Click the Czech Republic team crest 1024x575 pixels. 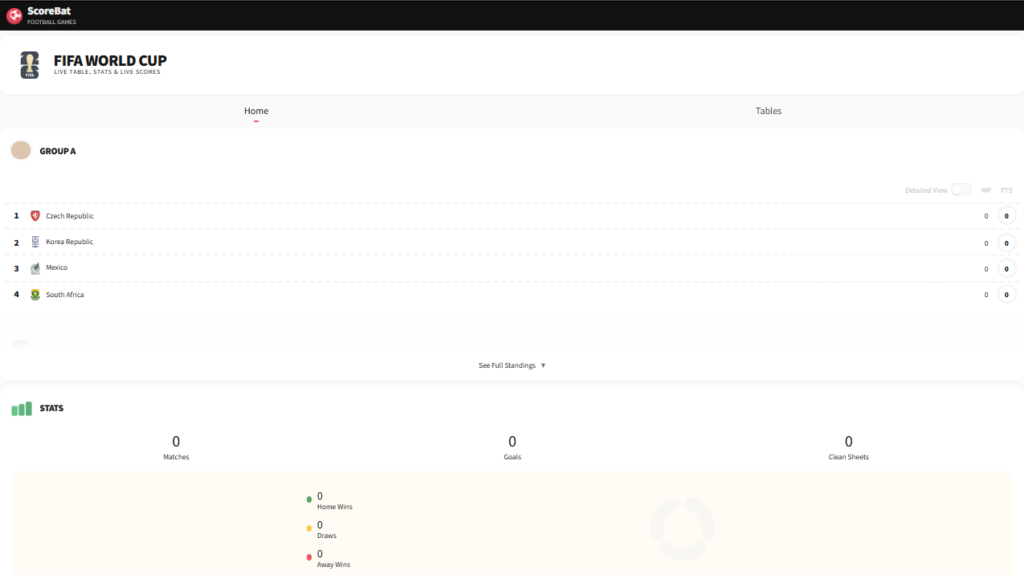pyautogui.click(x=35, y=216)
